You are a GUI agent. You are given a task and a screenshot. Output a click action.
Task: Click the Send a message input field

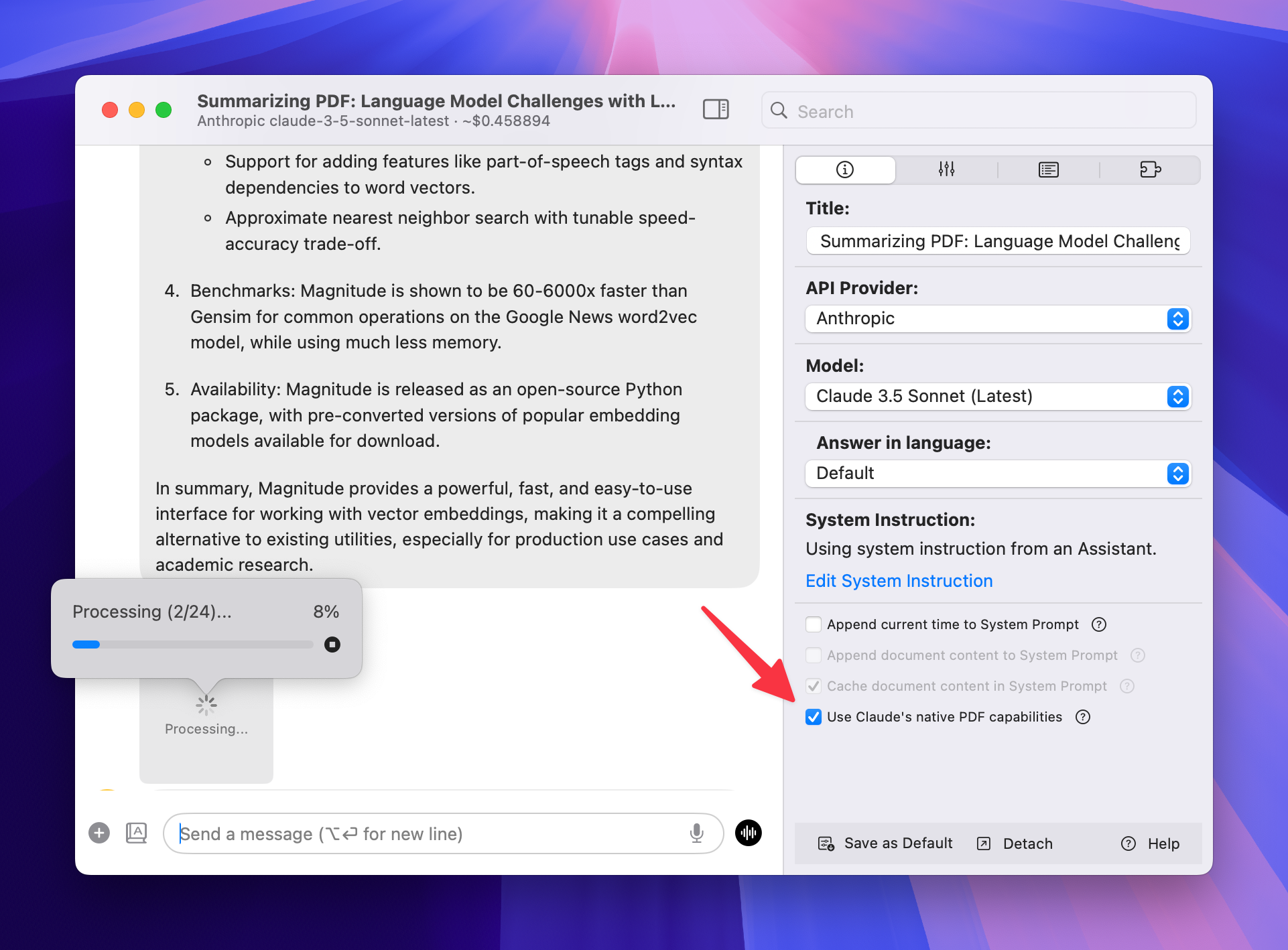[429, 833]
